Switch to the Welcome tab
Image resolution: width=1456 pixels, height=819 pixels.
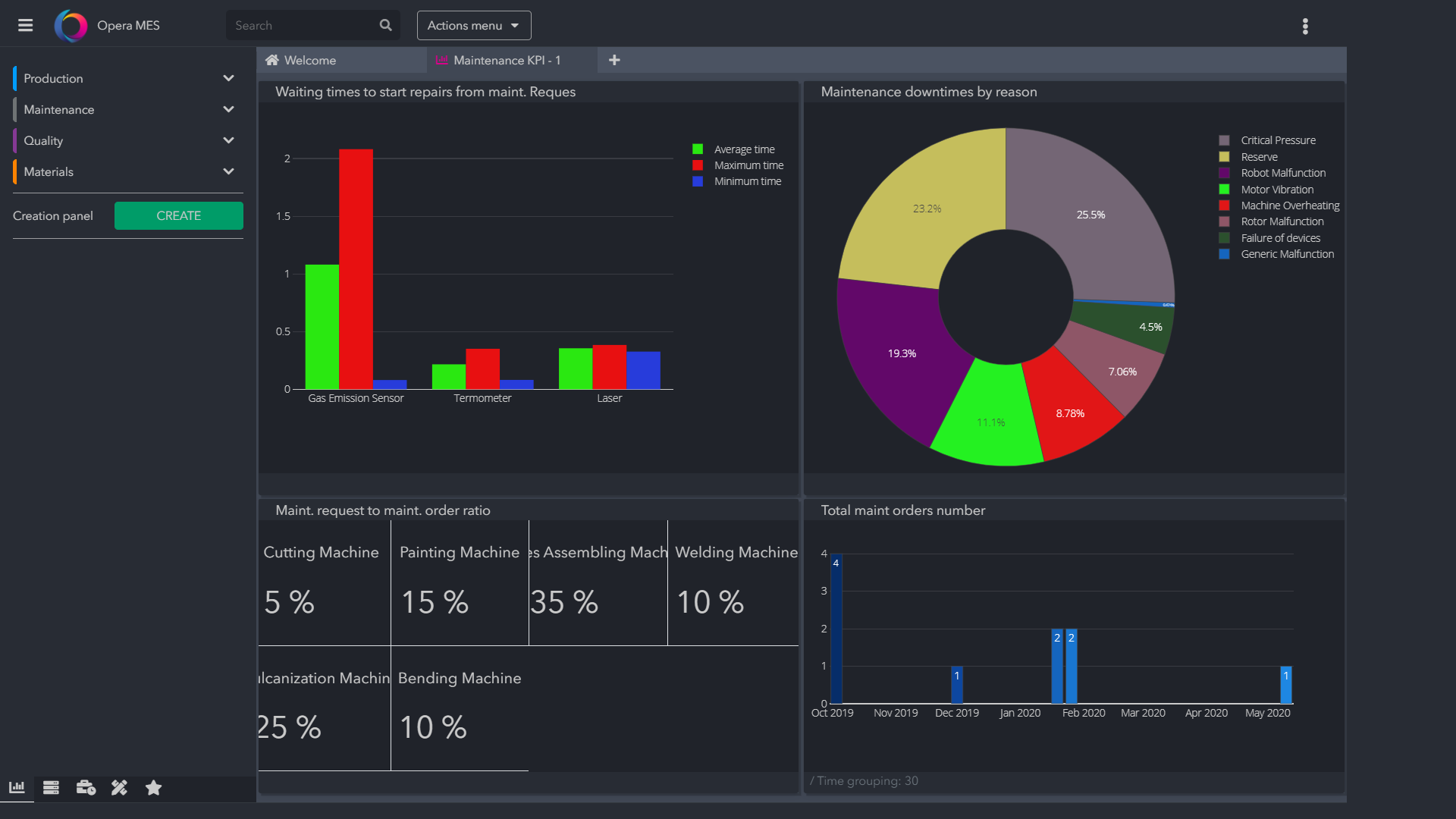pyautogui.click(x=341, y=60)
